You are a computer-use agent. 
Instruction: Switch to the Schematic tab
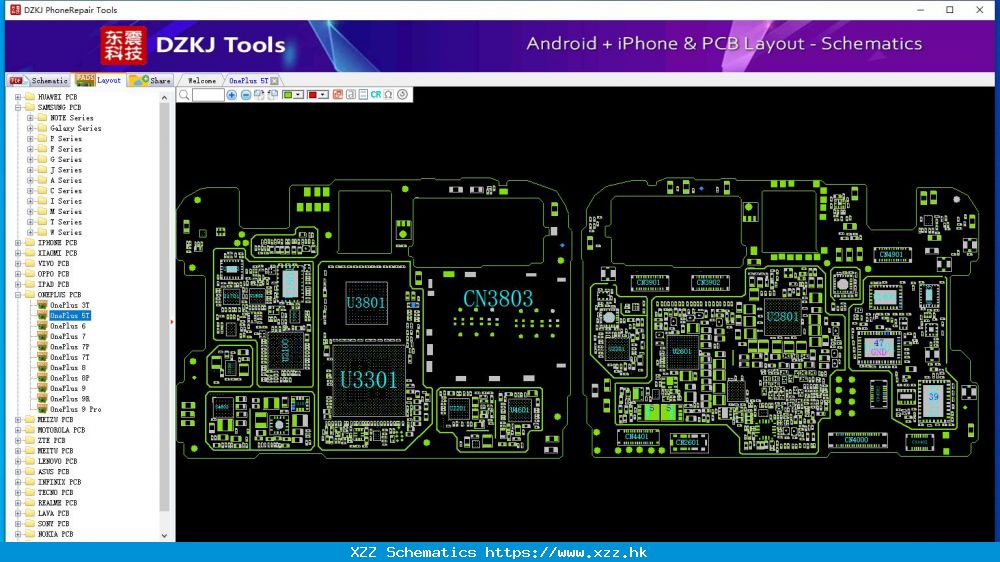pyautogui.click(x=38, y=80)
